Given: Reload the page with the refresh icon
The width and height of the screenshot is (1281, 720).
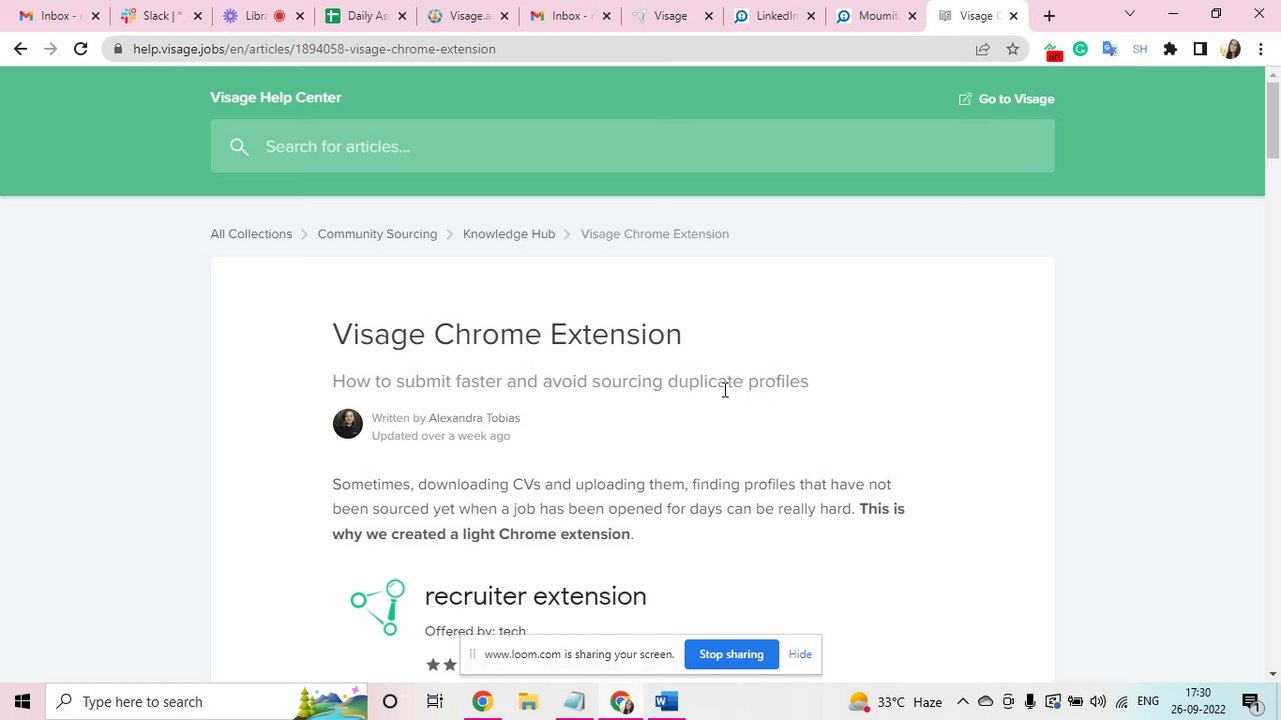Looking at the screenshot, I should click(80, 48).
